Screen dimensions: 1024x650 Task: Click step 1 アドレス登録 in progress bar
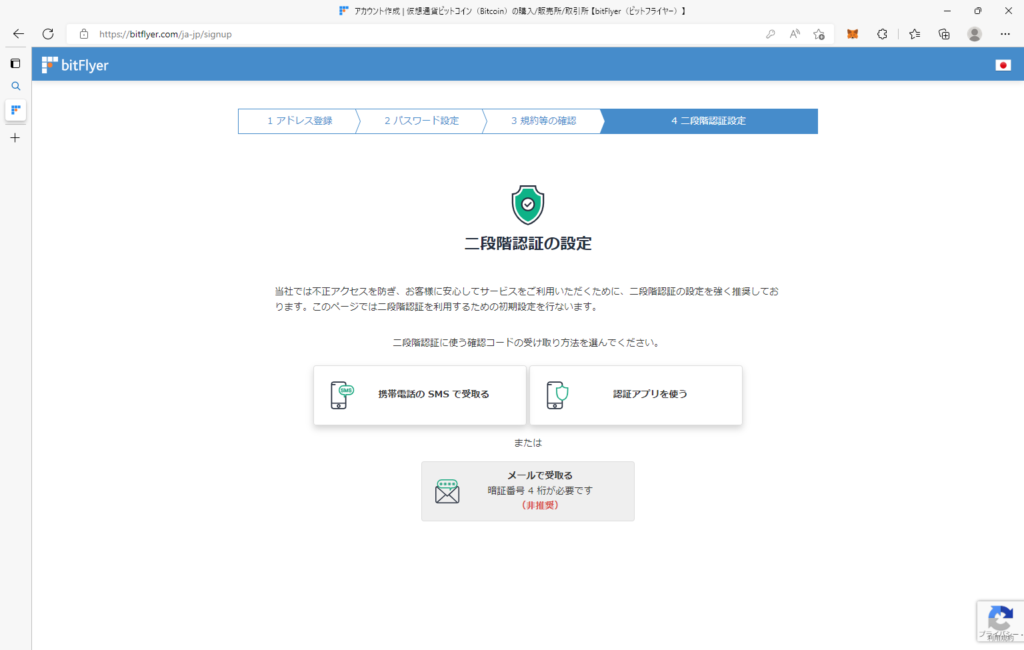pyautogui.click(x=298, y=121)
